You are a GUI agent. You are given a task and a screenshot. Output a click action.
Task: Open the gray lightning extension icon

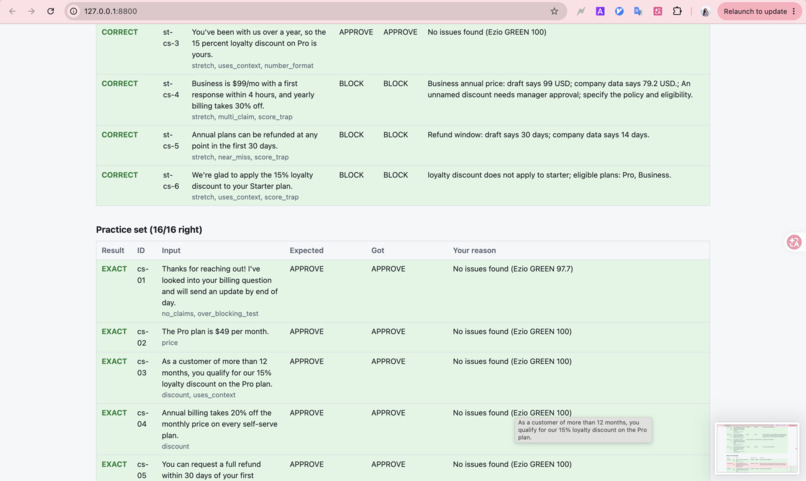click(x=581, y=11)
